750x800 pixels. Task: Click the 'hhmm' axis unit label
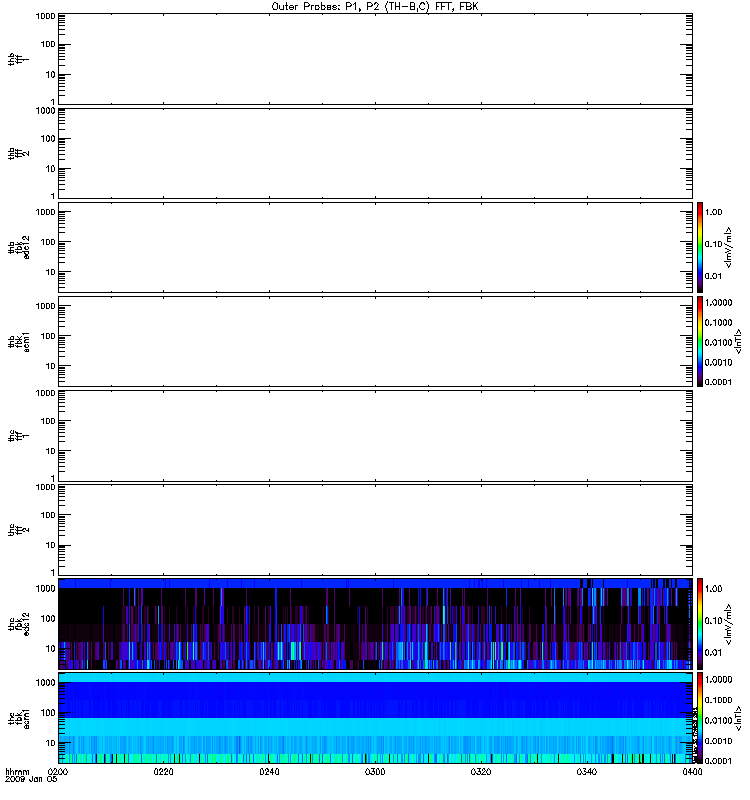tap(17, 772)
